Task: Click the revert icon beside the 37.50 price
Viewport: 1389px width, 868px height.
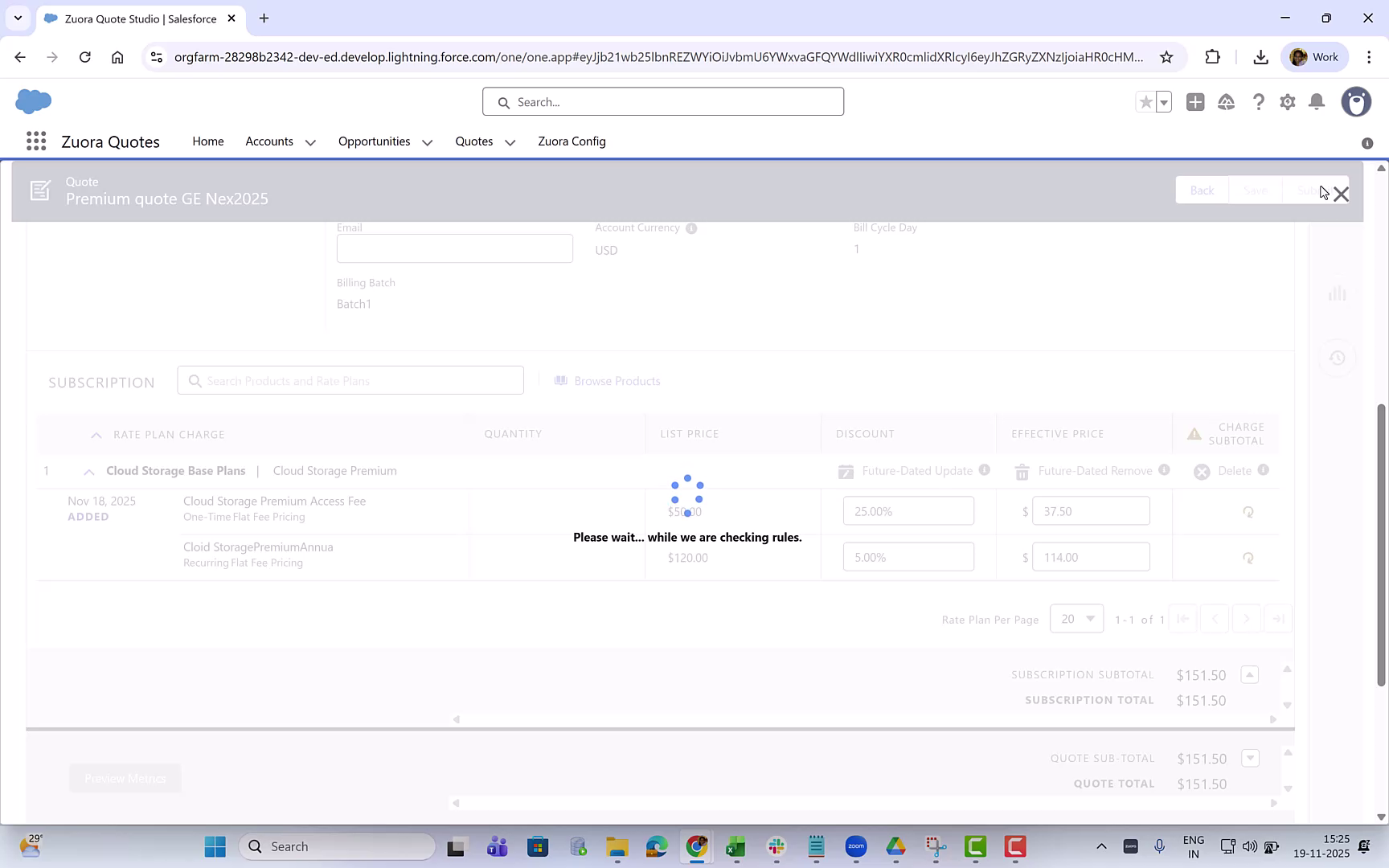Action: (x=1248, y=511)
